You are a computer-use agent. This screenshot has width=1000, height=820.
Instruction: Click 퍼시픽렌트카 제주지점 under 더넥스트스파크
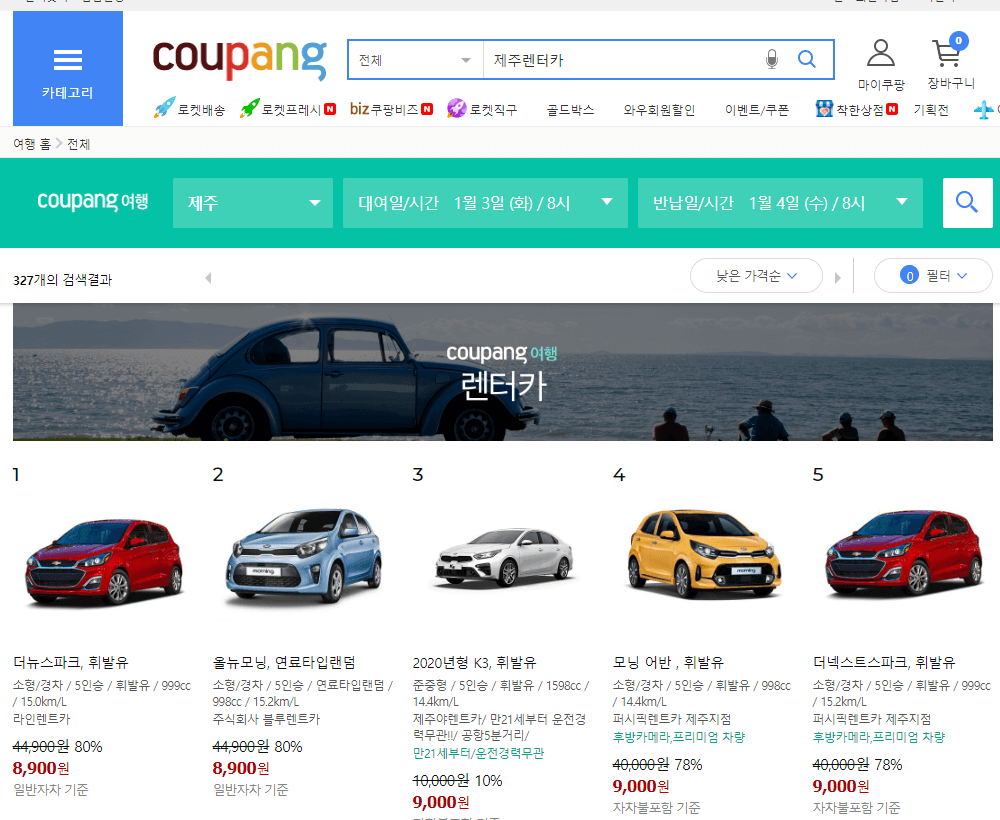pyautogui.click(x=872, y=719)
